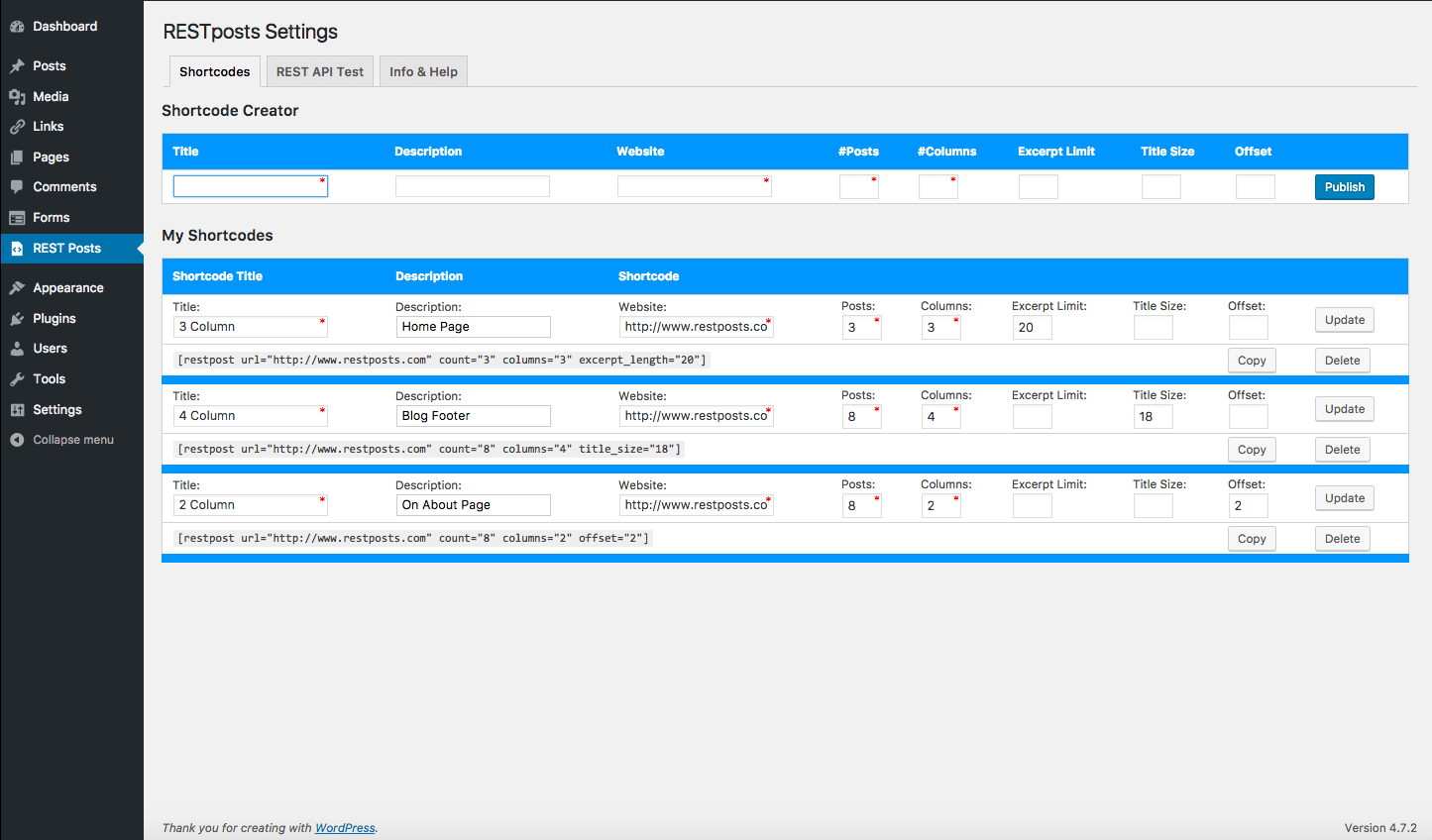Follow the WordPress footer link
The image size is (1432, 840).
point(345,828)
